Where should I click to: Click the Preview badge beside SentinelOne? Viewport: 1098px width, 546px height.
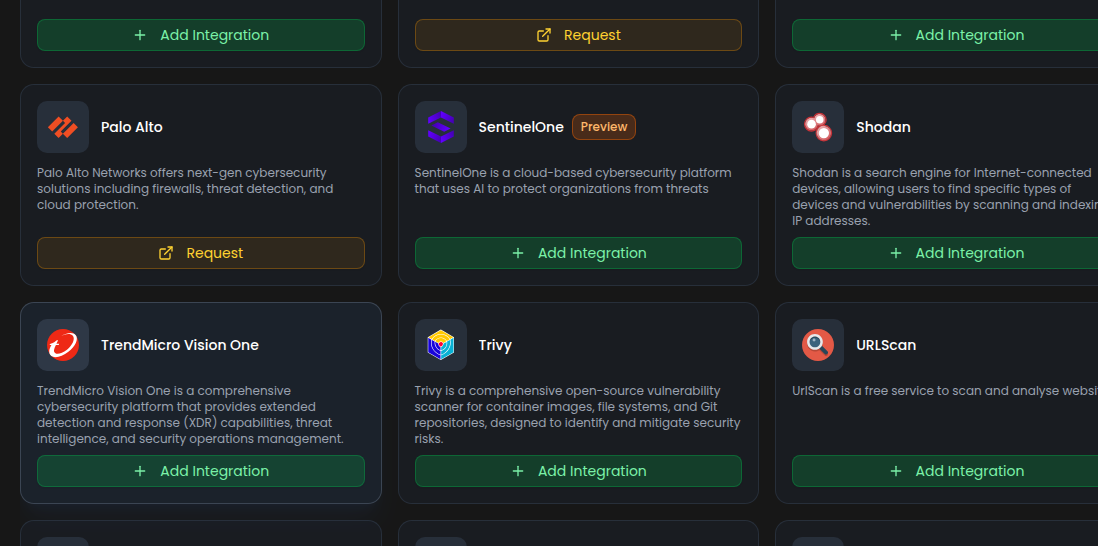point(604,127)
